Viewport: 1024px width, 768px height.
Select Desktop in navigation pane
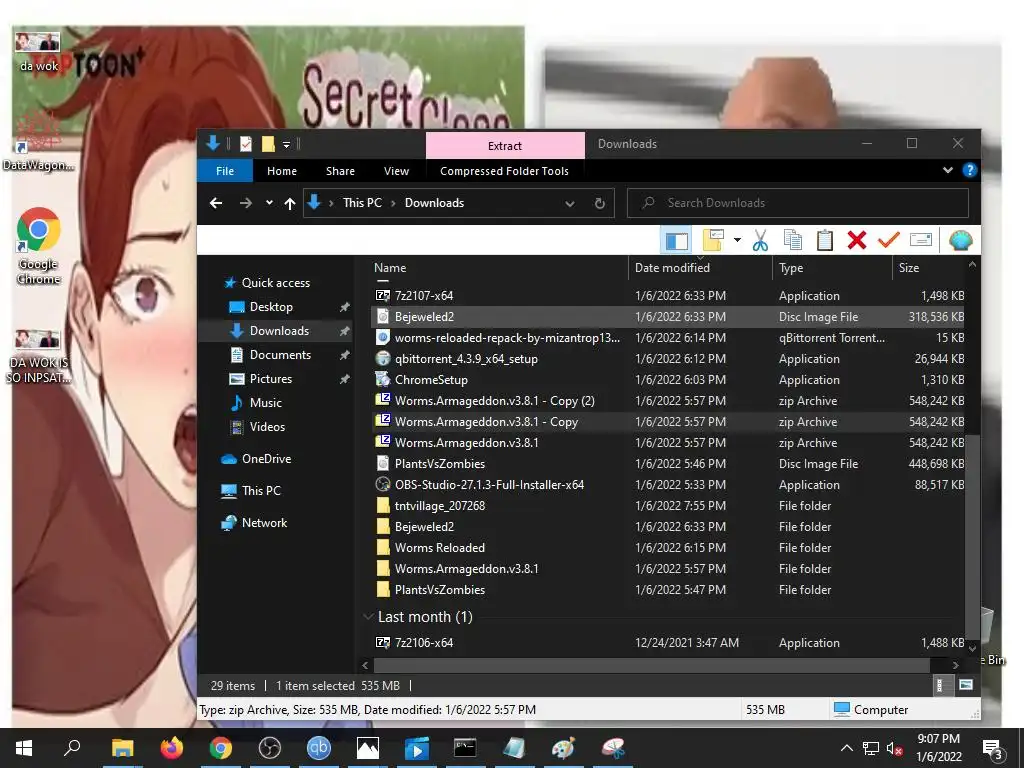coord(271,307)
